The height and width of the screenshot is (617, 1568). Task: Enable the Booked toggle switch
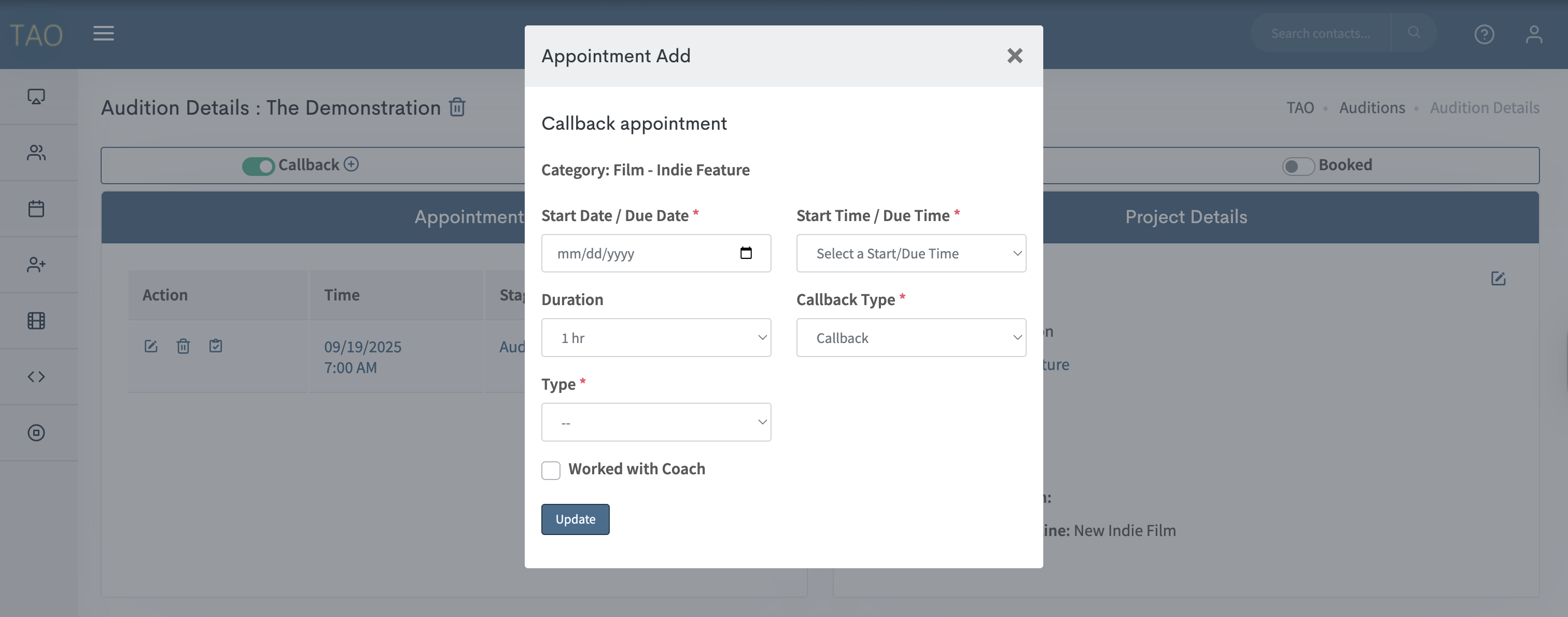pos(1298,166)
